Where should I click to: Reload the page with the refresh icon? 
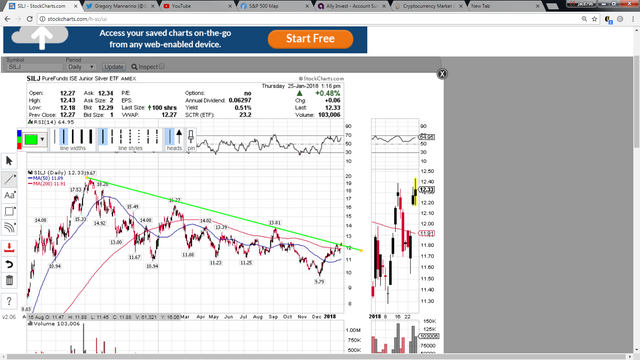pyautogui.click(x=29, y=19)
